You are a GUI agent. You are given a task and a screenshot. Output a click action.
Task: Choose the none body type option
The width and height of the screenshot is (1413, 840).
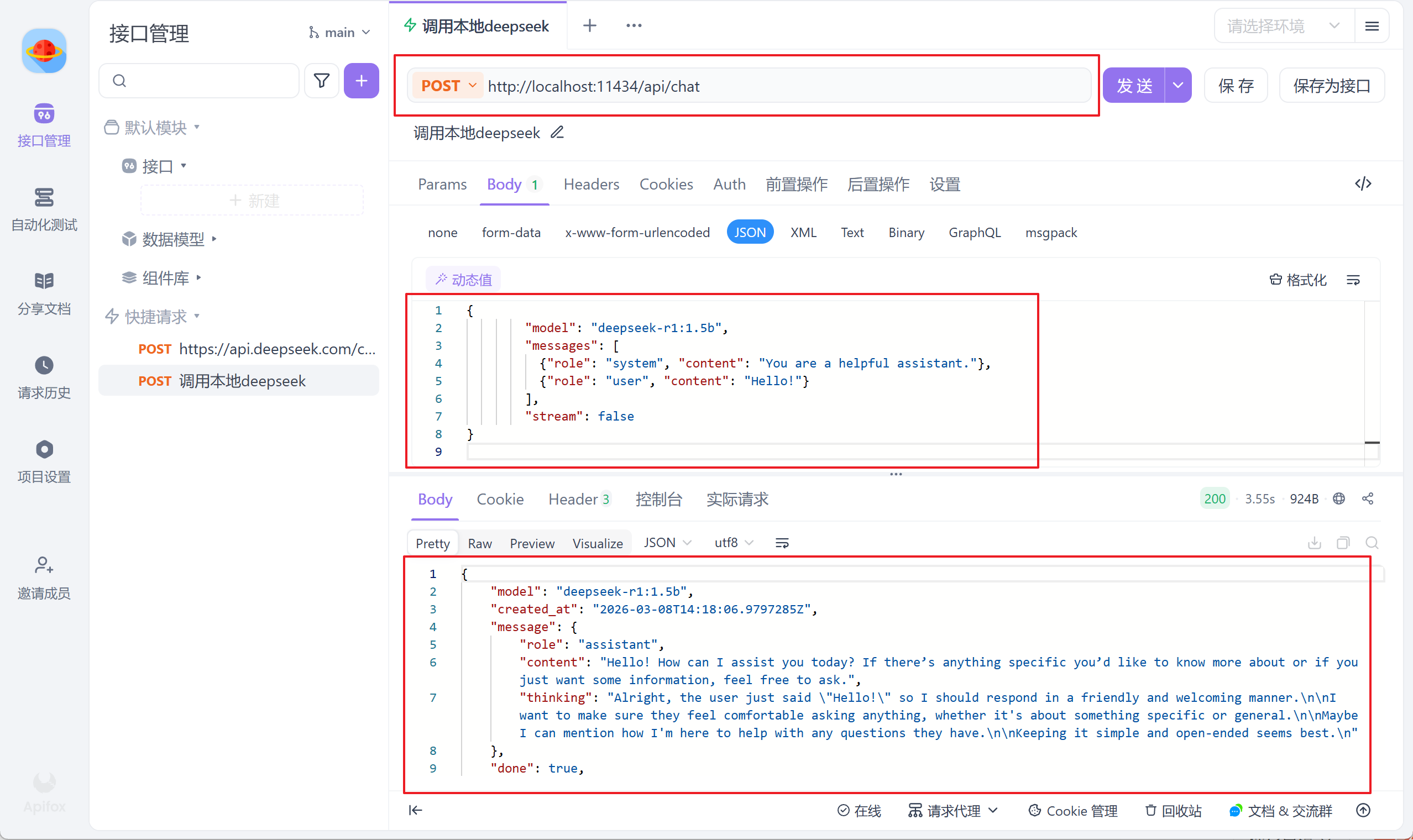coord(442,232)
